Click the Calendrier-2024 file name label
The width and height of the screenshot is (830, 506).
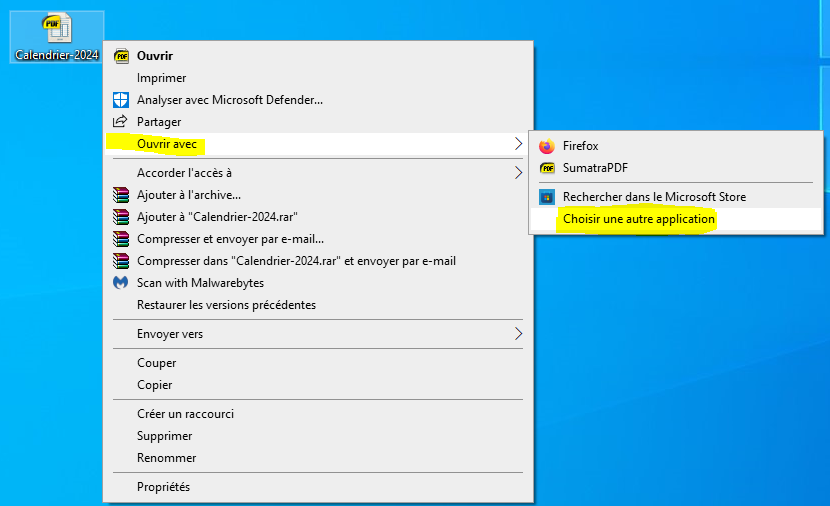pos(57,55)
